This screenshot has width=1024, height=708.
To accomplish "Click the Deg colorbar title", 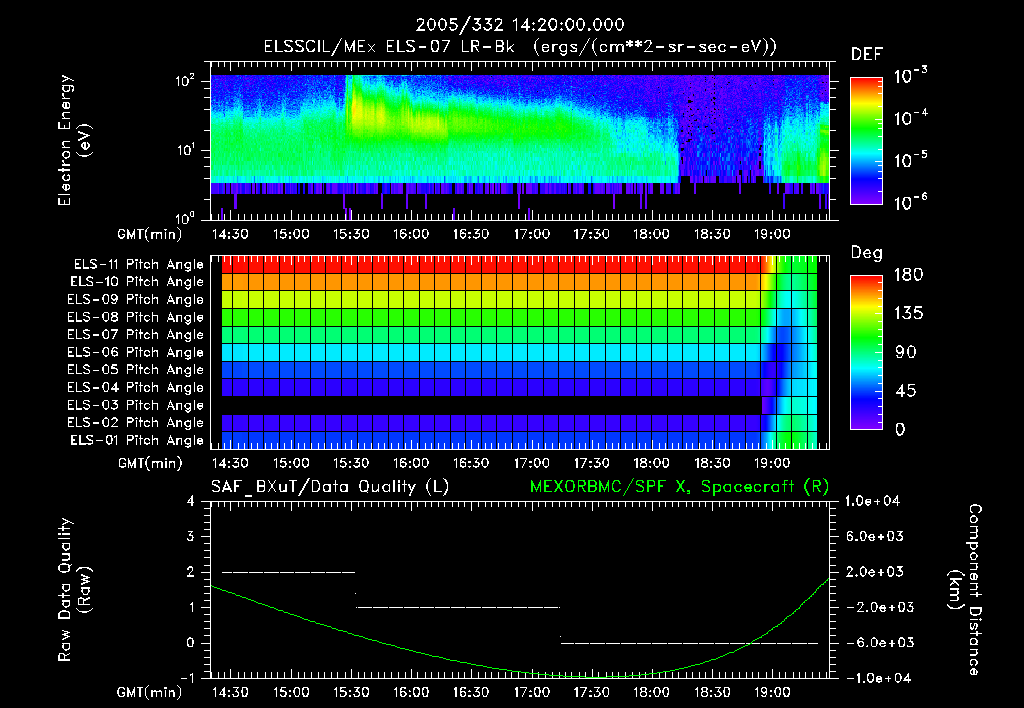I will [x=867, y=253].
